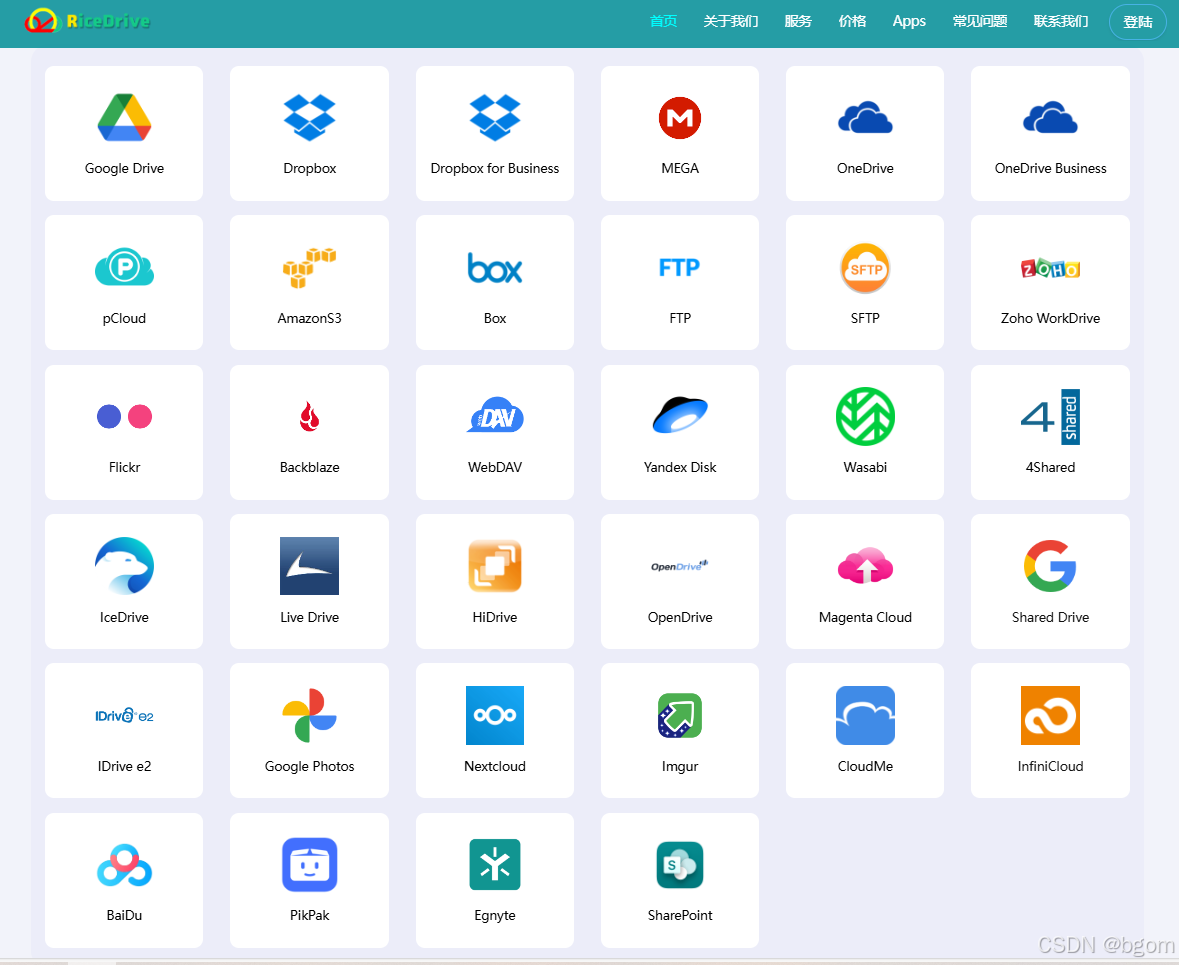Click the 'IDrive e2' label text
Viewport: 1179px width, 965px height.
[124, 766]
